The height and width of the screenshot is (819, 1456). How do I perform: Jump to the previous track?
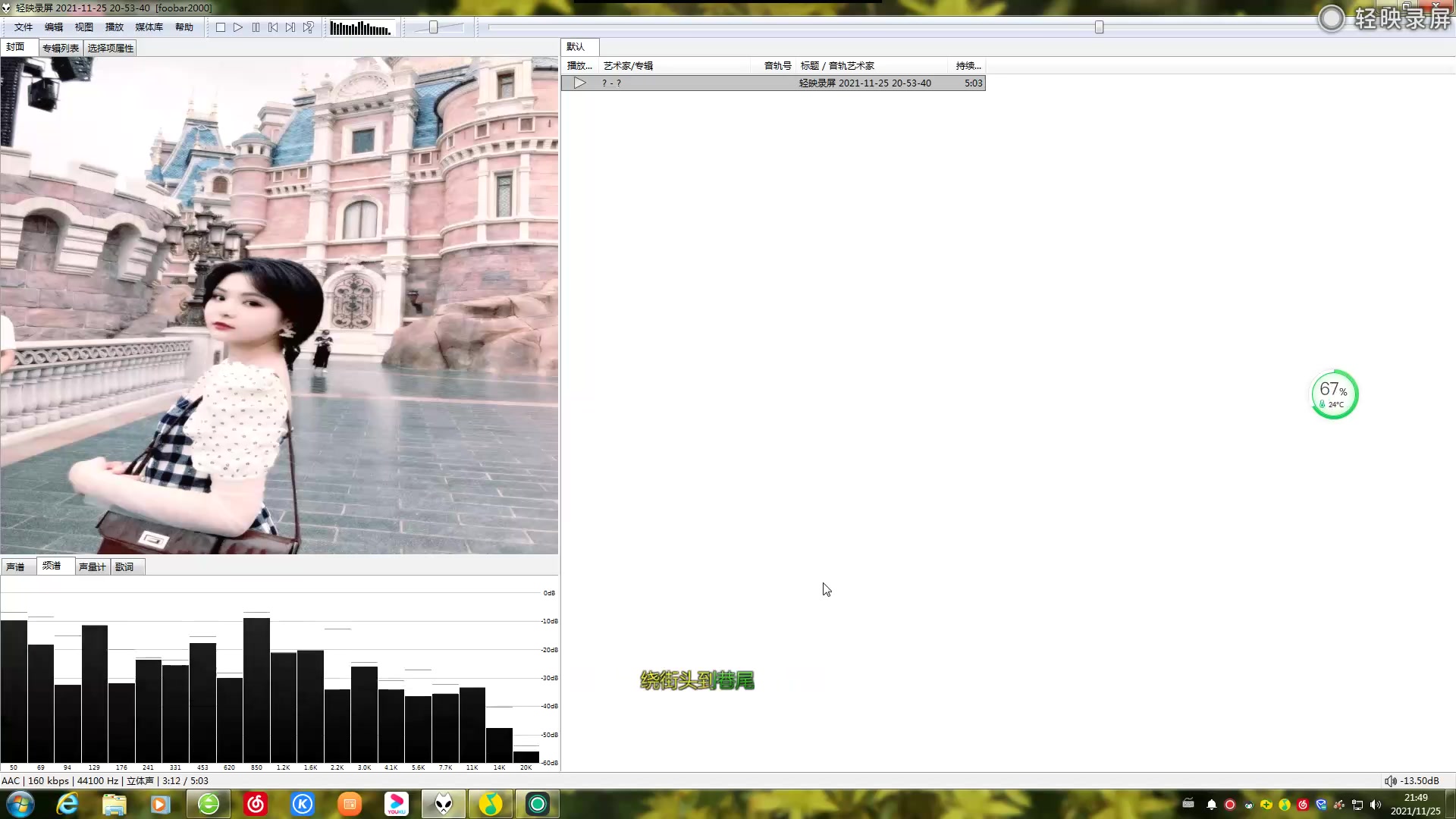coord(273,27)
